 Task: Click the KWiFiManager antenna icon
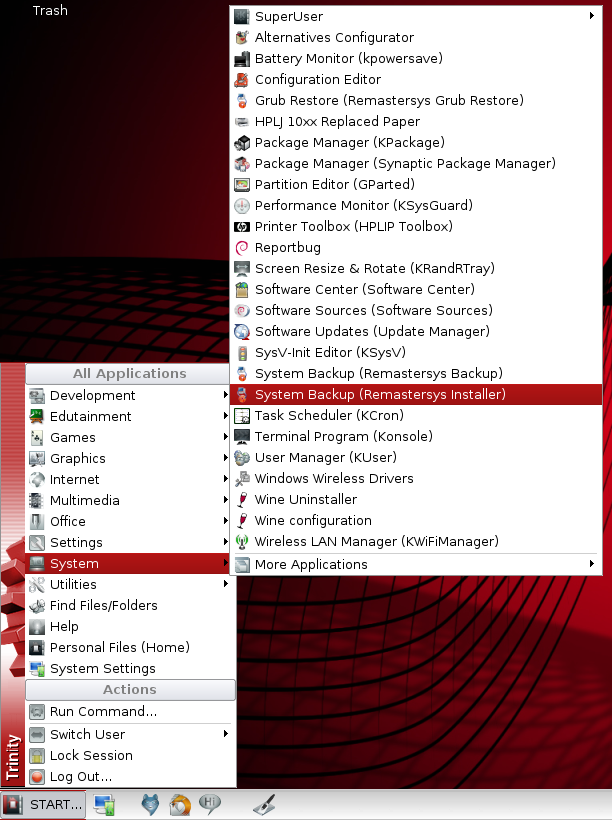coord(242,542)
